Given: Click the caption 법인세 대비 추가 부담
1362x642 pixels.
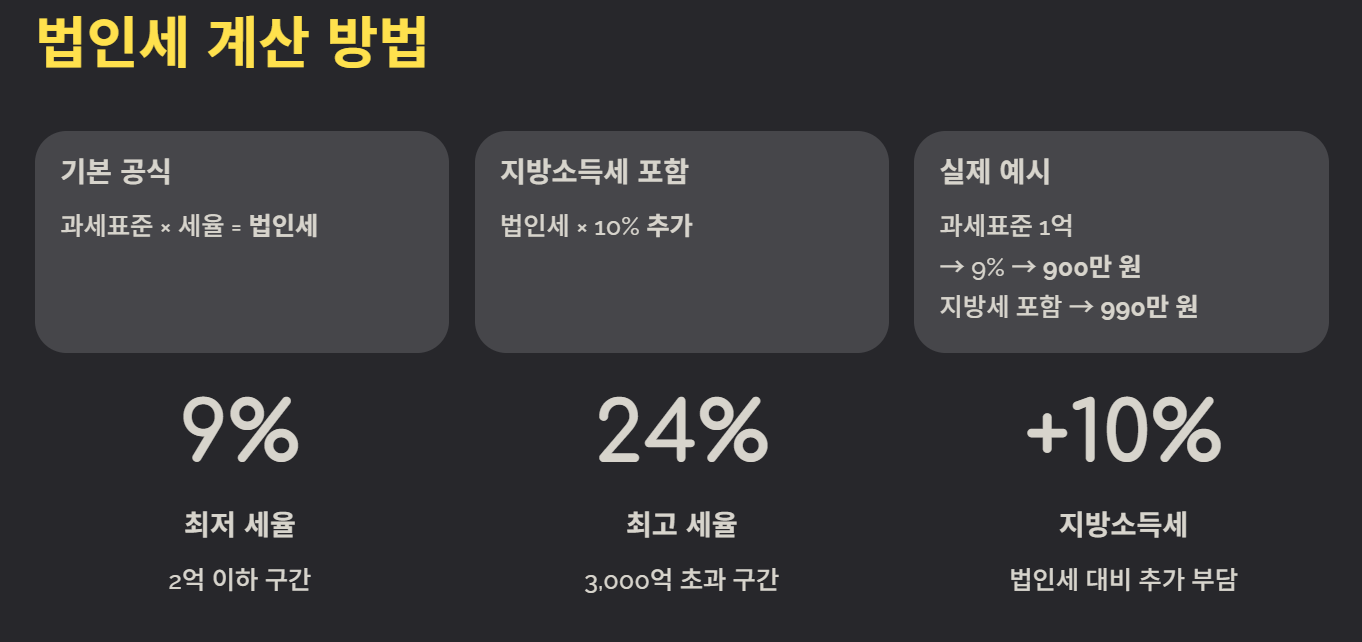Looking at the screenshot, I should (1123, 579).
